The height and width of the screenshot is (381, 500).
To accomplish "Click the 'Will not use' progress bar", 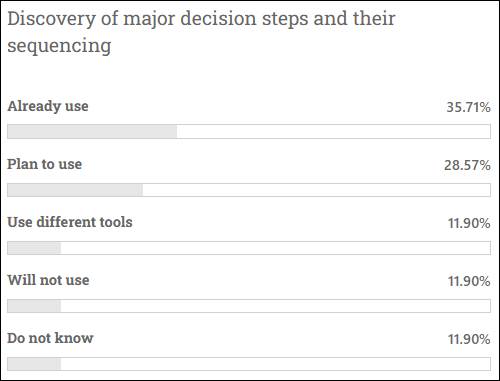I will (x=249, y=306).
